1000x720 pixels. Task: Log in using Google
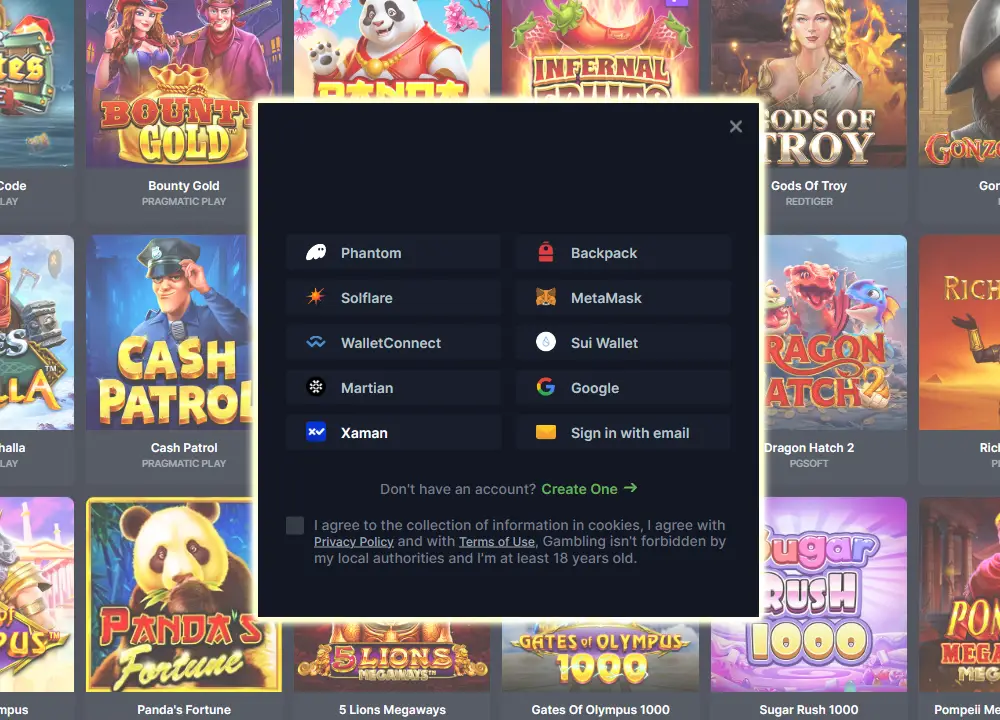[623, 387]
